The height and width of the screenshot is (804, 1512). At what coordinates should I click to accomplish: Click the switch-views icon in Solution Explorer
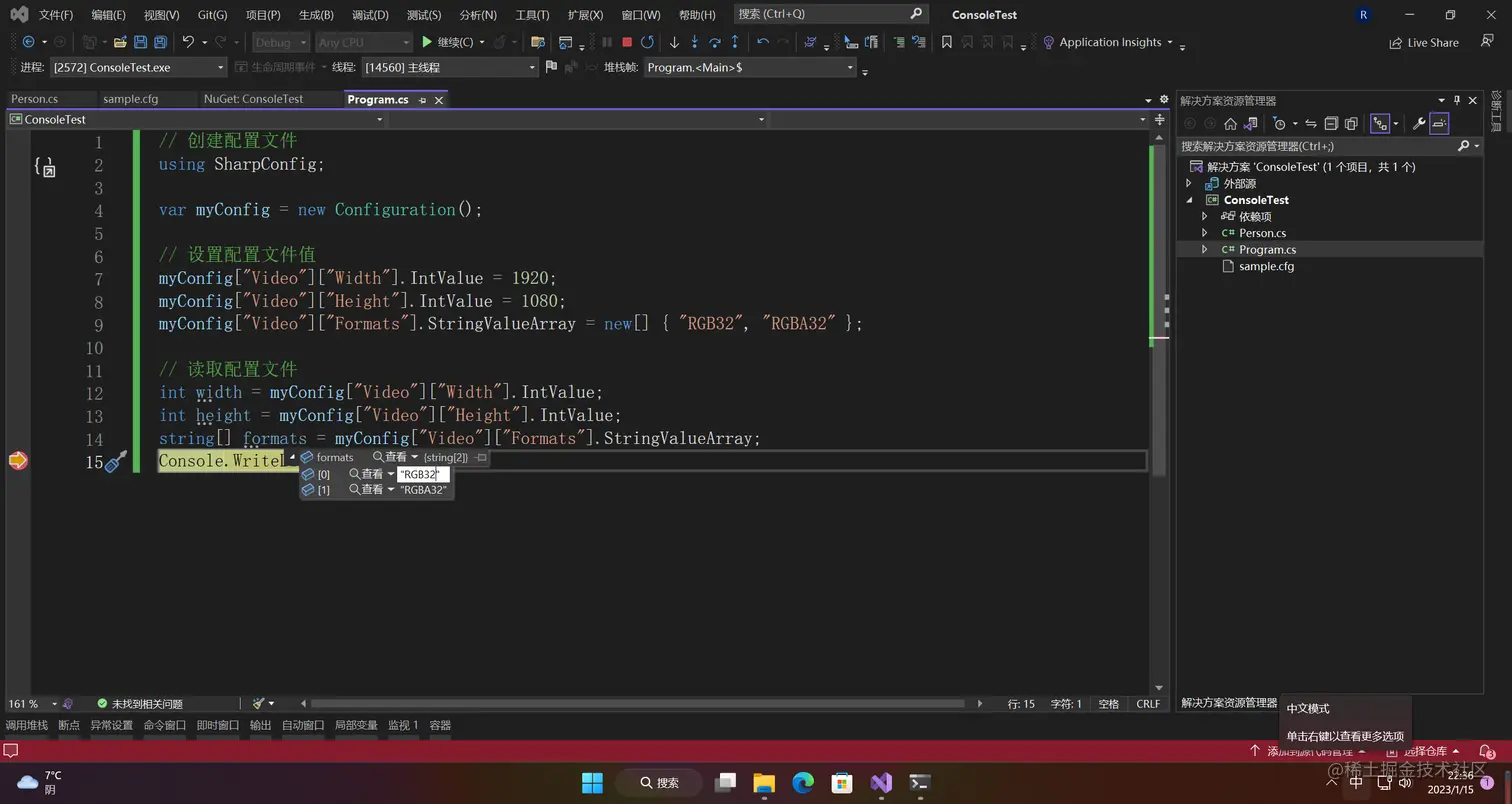1250,124
